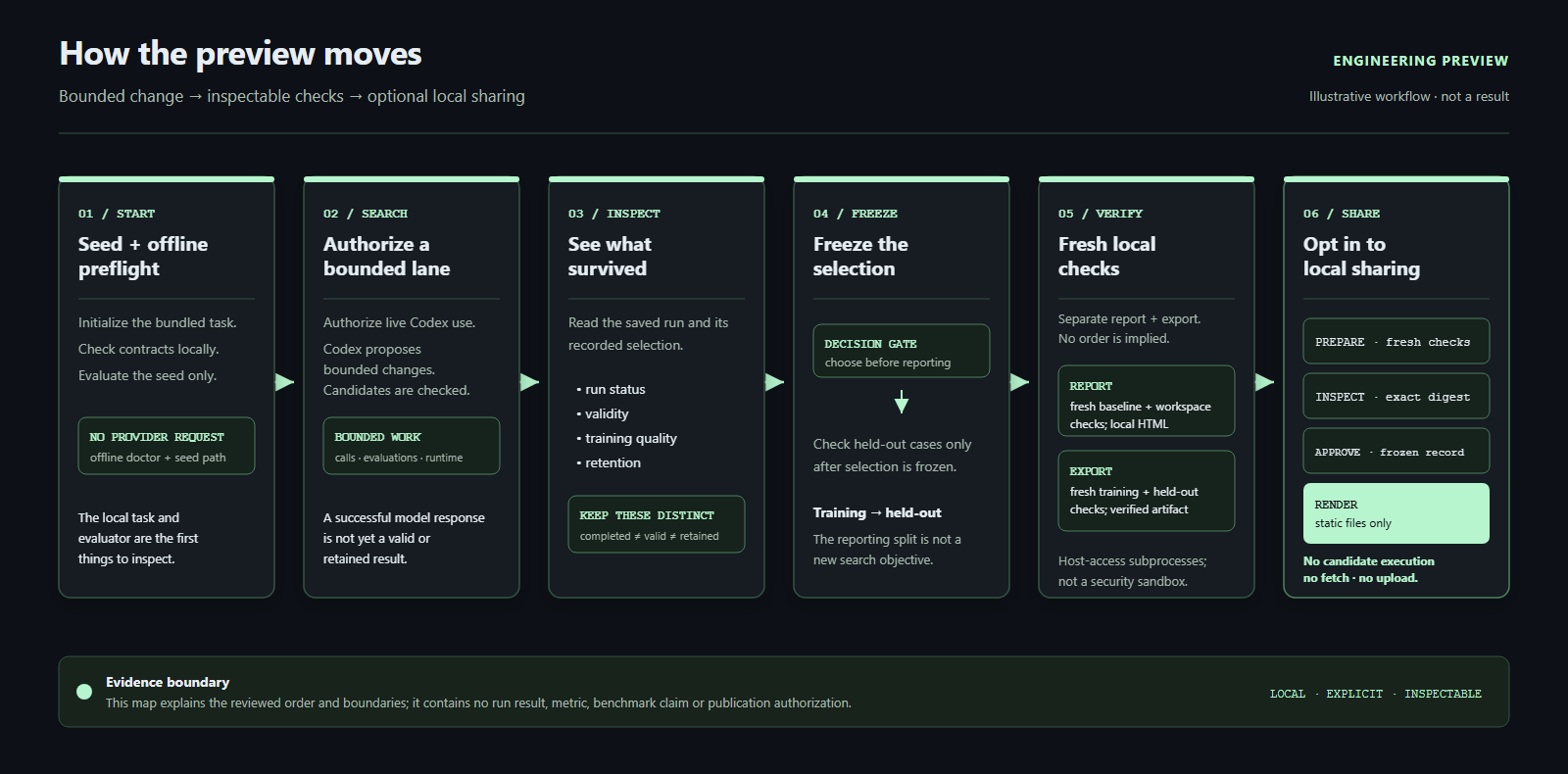Click 'Host-access subprocesses; not a security sandbox' text
Screen dimensions: 1568x774
pyautogui.click(x=1133, y=571)
